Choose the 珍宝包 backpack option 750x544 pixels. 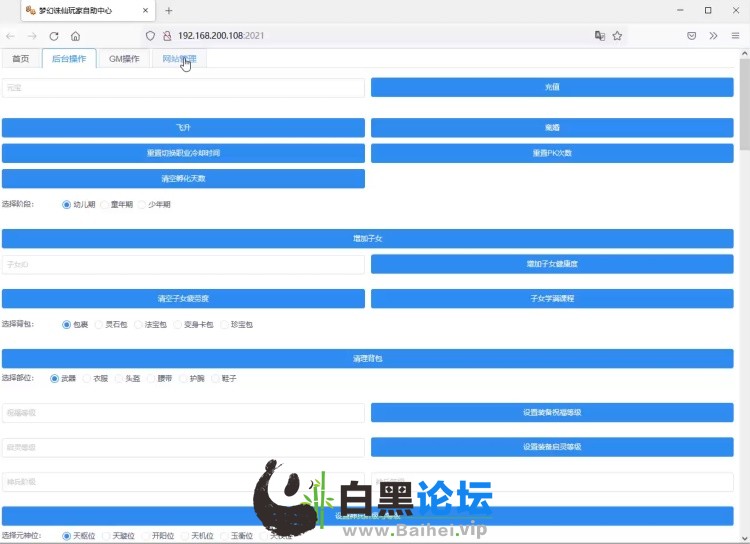tap(236, 324)
